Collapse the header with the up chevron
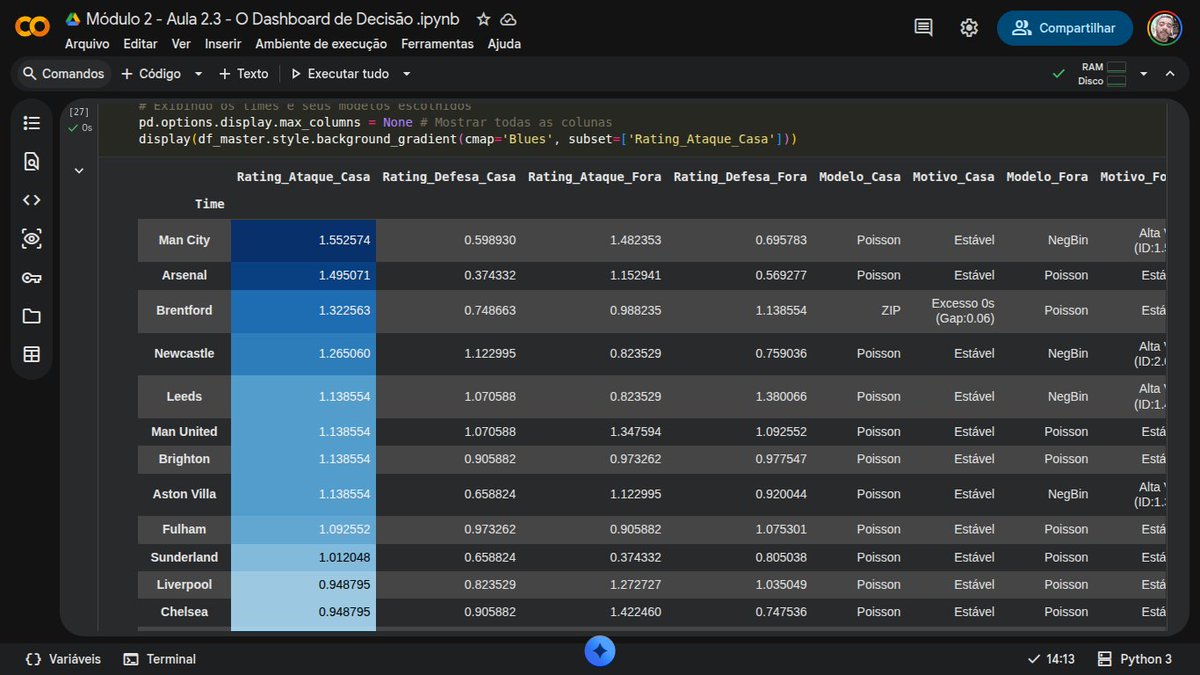Viewport: 1200px width, 675px height. [x=1171, y=74]
